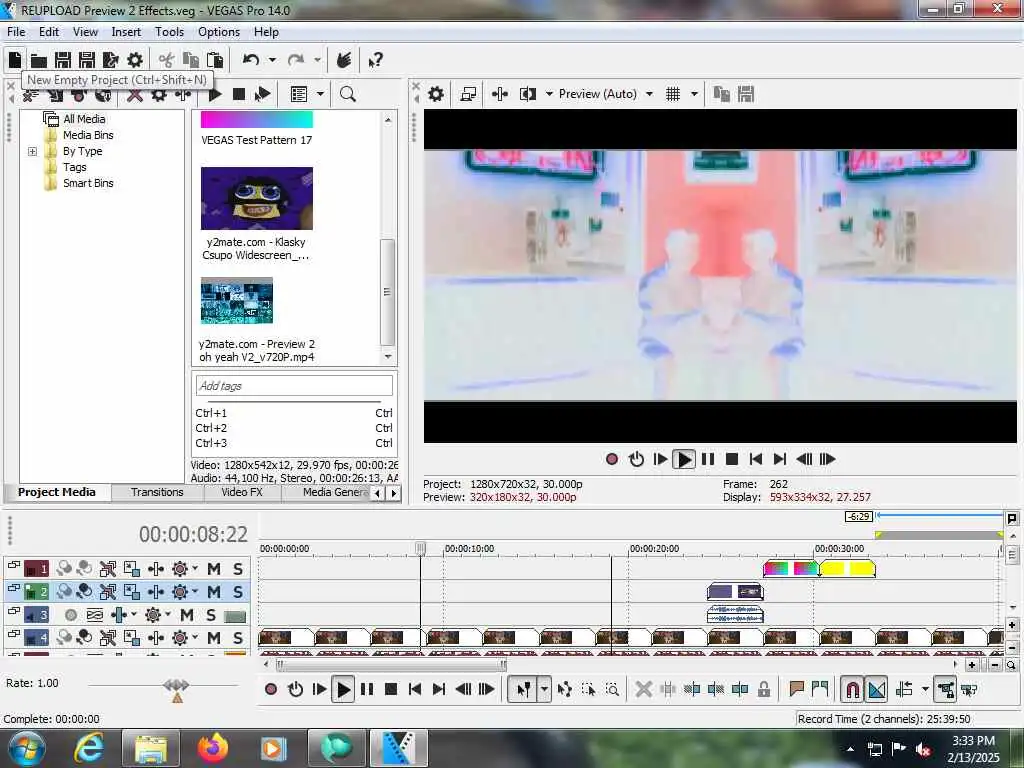The image size is (1024, 768).
Task: Start media preview in Project Media toolbar
Action: (214, 95)
